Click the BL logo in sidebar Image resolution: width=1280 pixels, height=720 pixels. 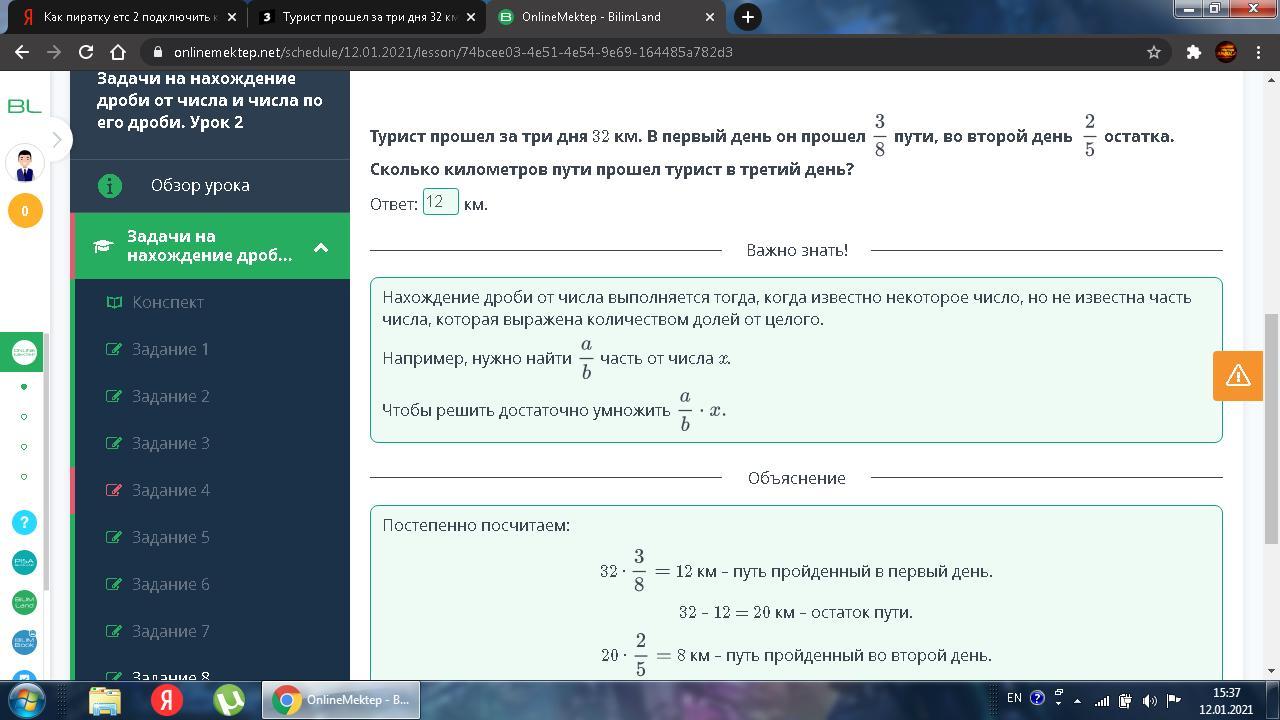(x=24, y=106)
